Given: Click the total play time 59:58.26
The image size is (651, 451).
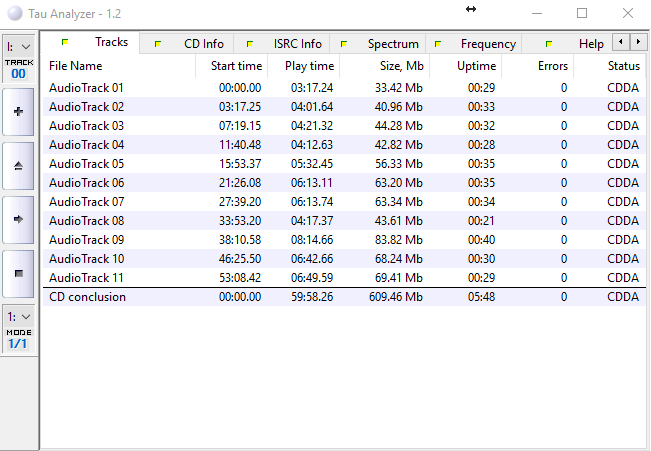Looking at the screenshot, I should (312, 297).
